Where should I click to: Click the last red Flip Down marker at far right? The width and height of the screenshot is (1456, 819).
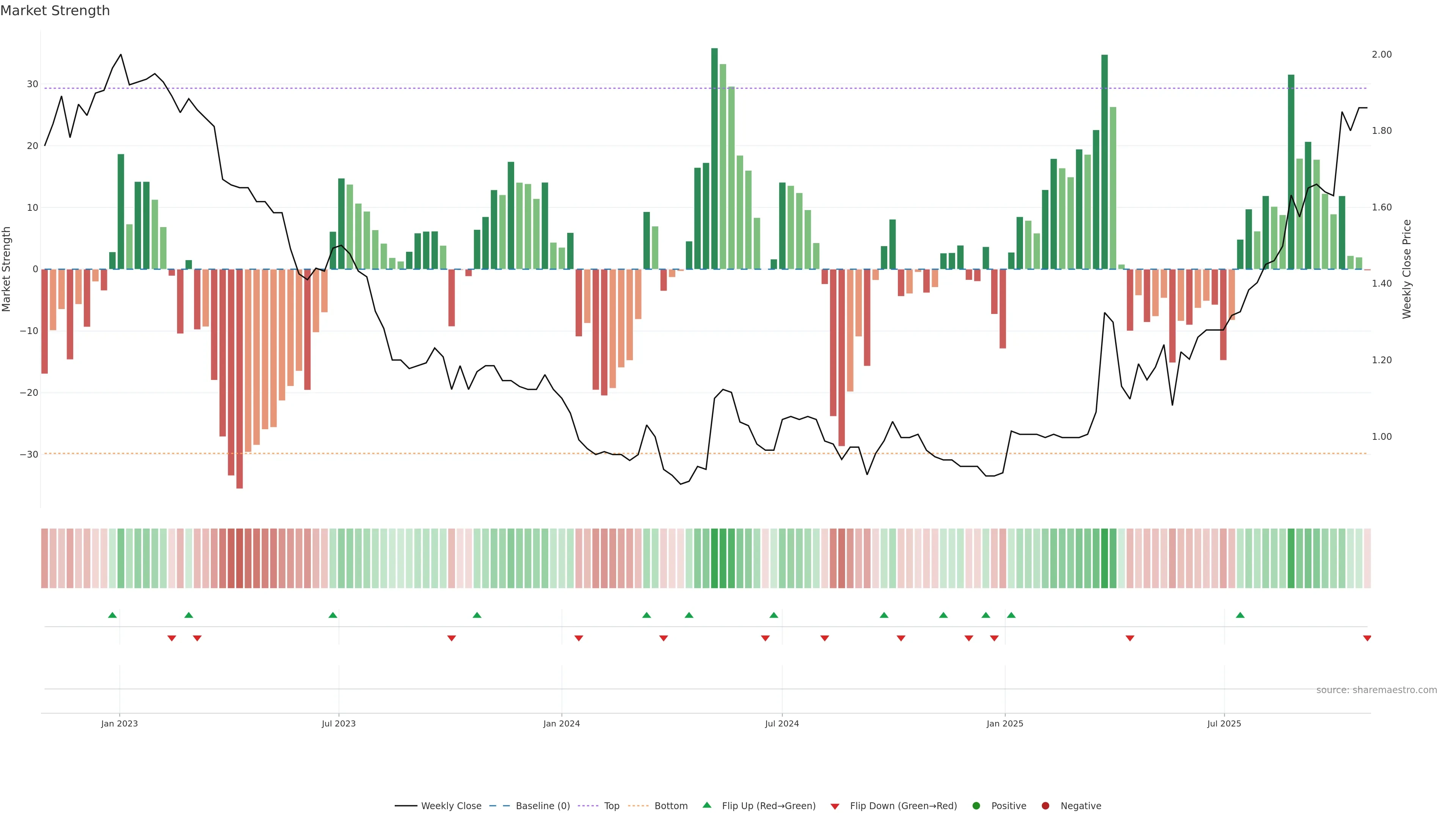tap(1367, 638)
